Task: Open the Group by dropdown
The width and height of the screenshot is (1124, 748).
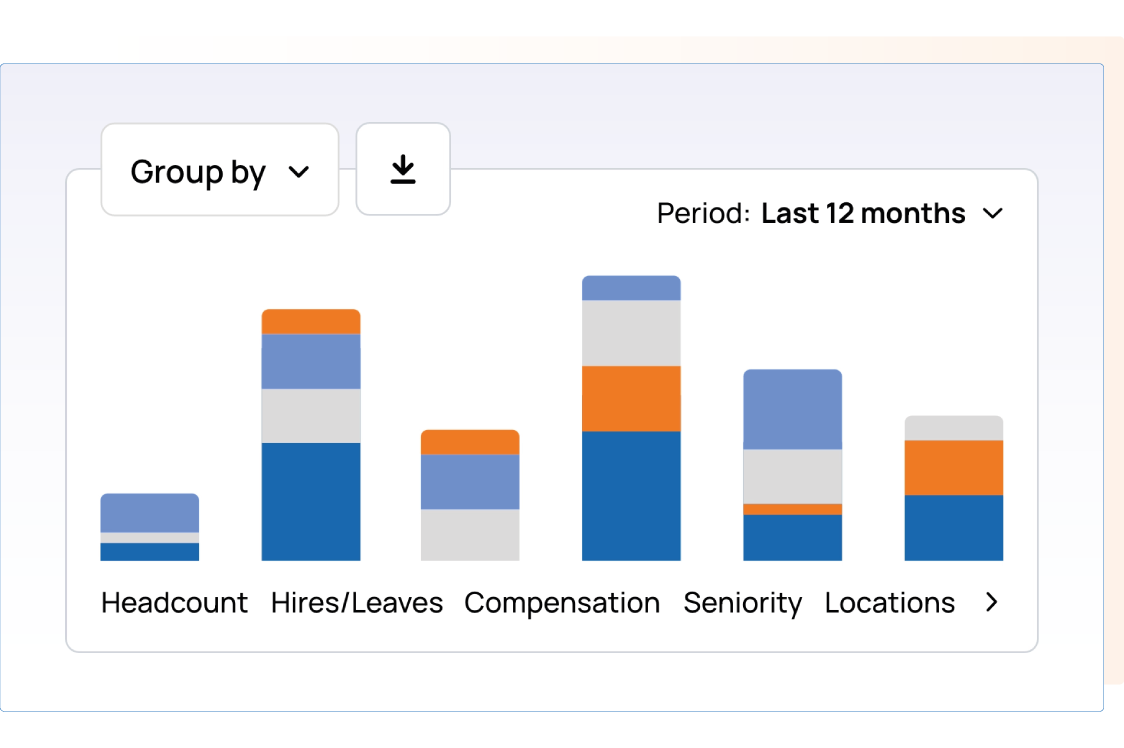Action: 220,171
